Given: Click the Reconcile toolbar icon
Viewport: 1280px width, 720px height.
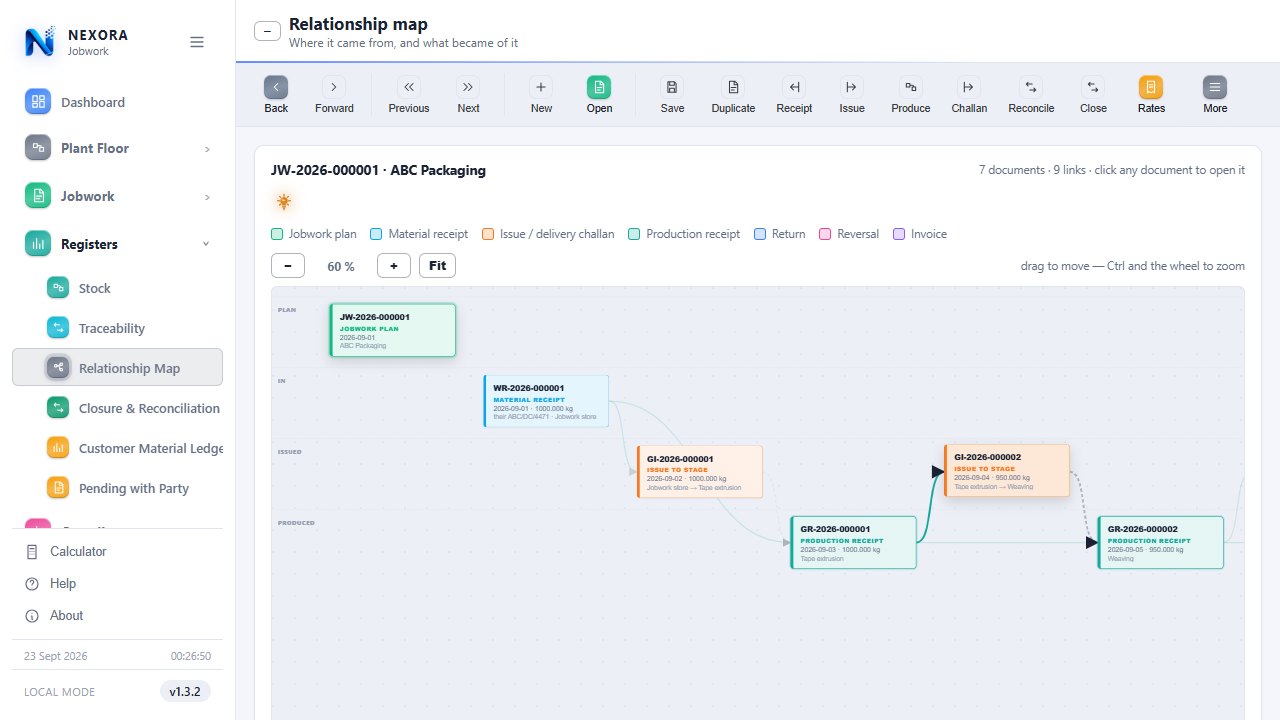Looking at the screenshot, I should click(1031, 87).
